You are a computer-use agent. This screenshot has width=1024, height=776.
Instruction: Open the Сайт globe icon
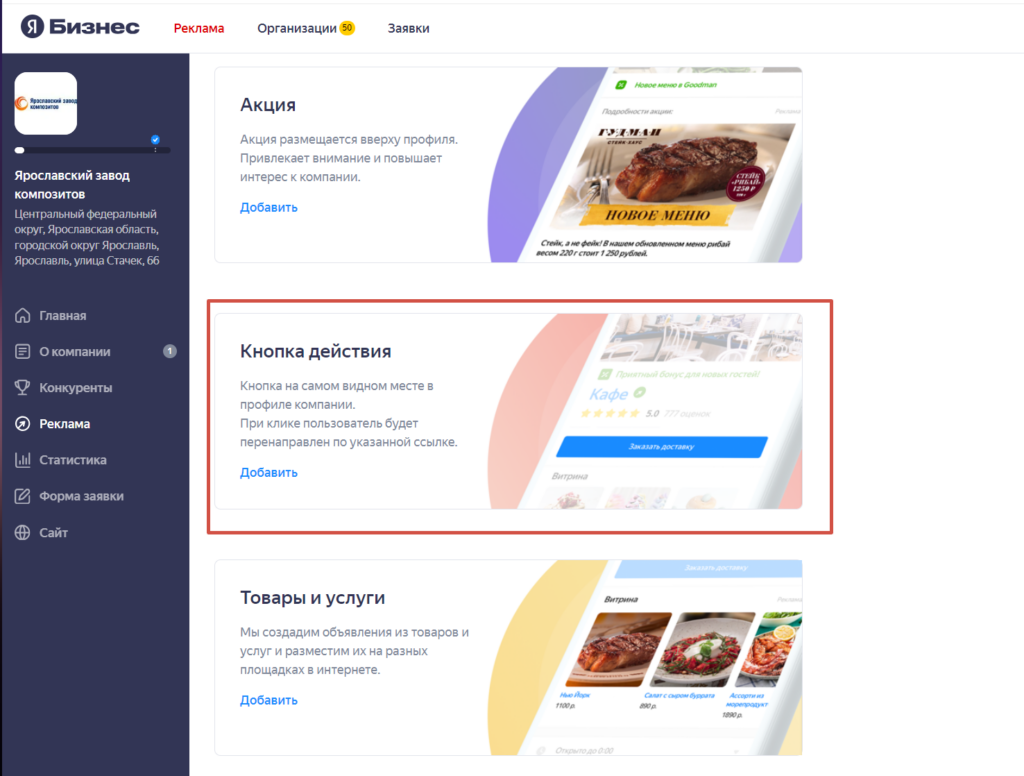coord(22,532)
